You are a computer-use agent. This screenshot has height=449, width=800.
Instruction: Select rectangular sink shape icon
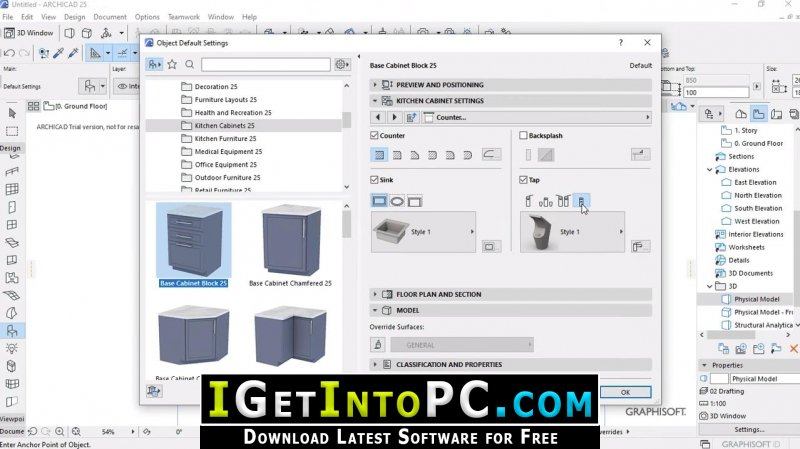379,201
